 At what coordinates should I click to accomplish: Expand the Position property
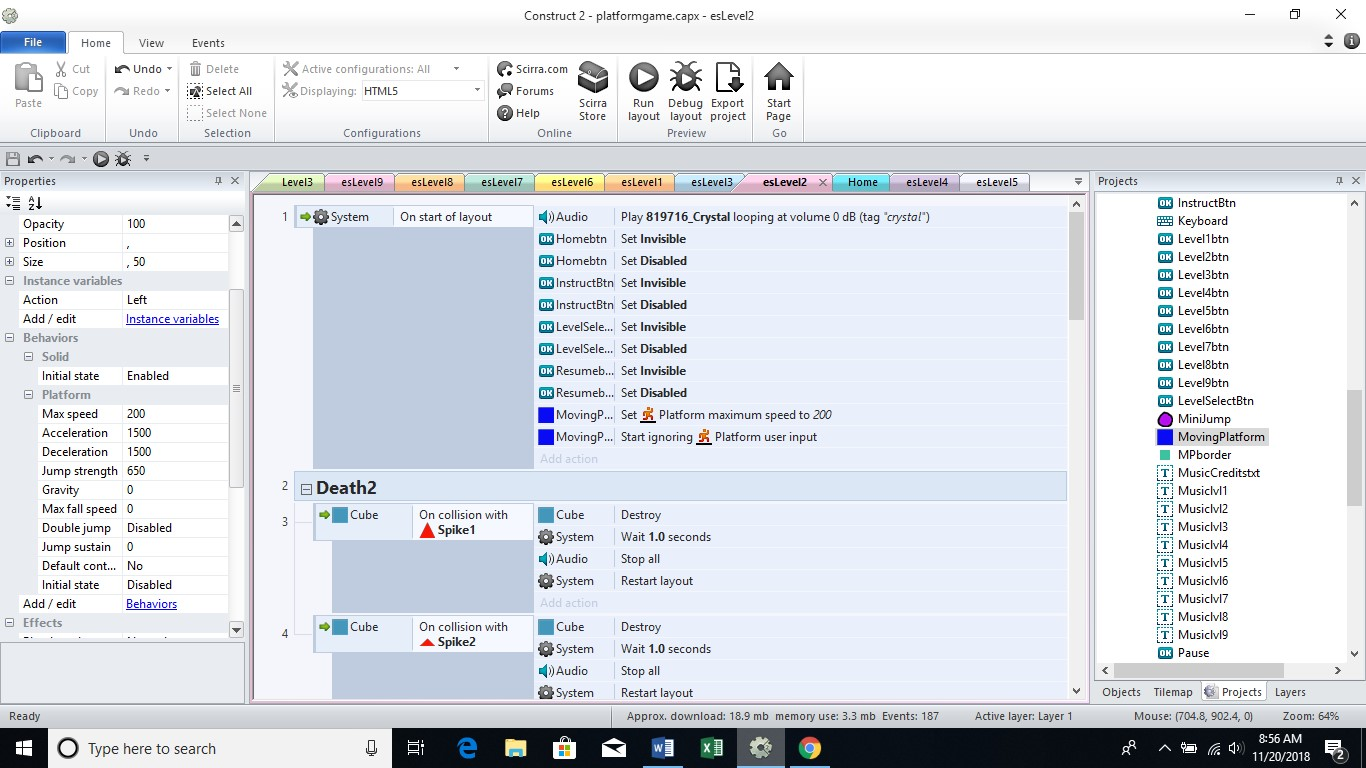coord(9,243)
